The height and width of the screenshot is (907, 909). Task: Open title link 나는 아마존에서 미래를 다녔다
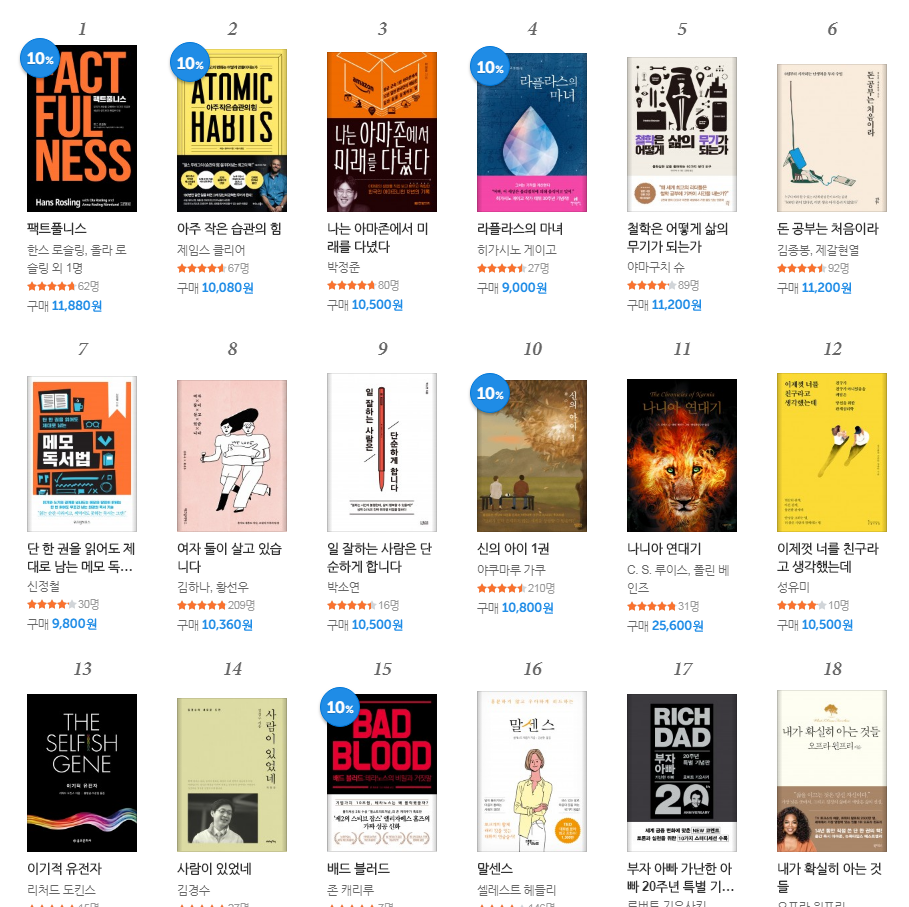[x=377, y=238]
